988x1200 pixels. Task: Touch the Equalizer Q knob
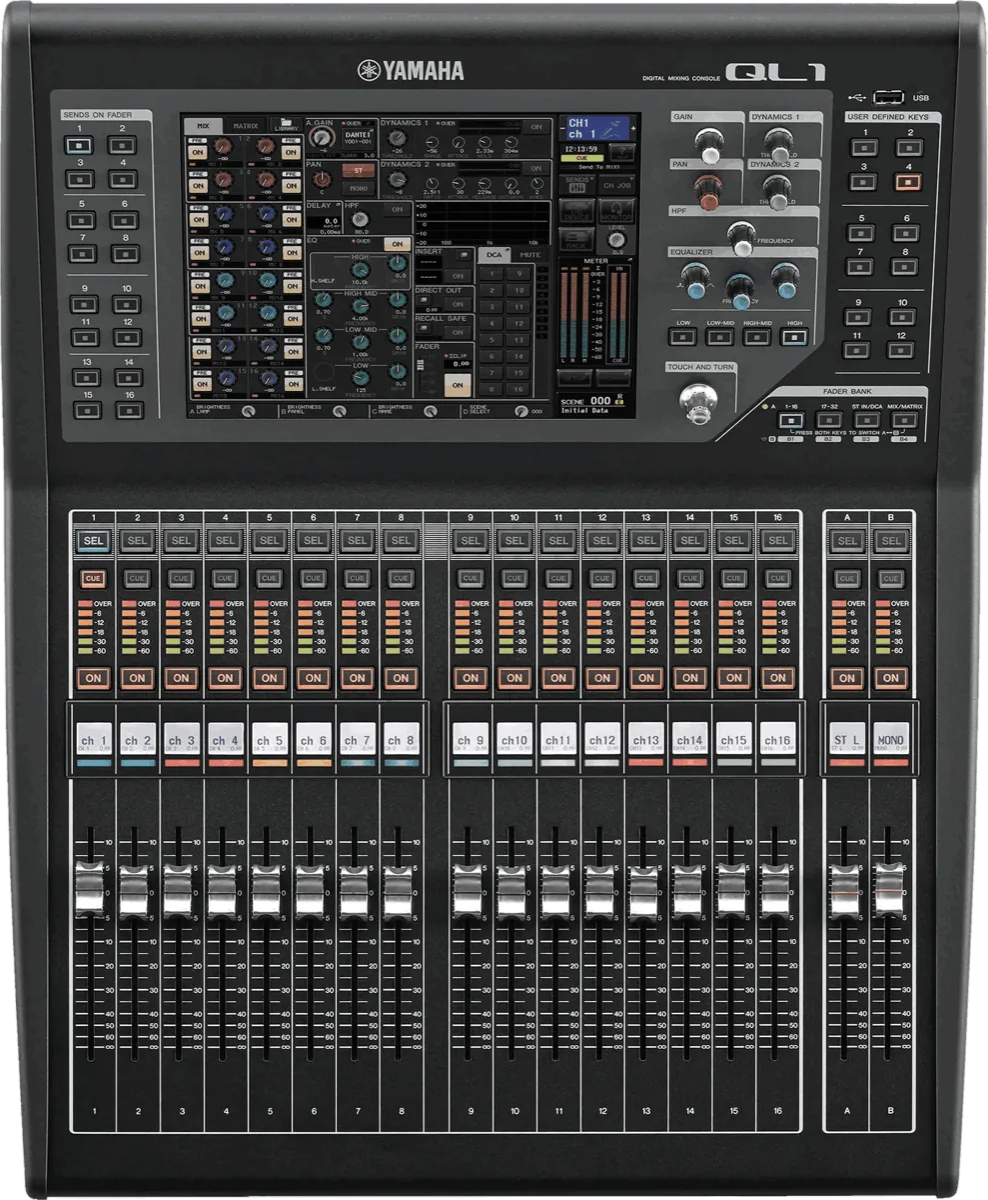[x=696, y=281]
